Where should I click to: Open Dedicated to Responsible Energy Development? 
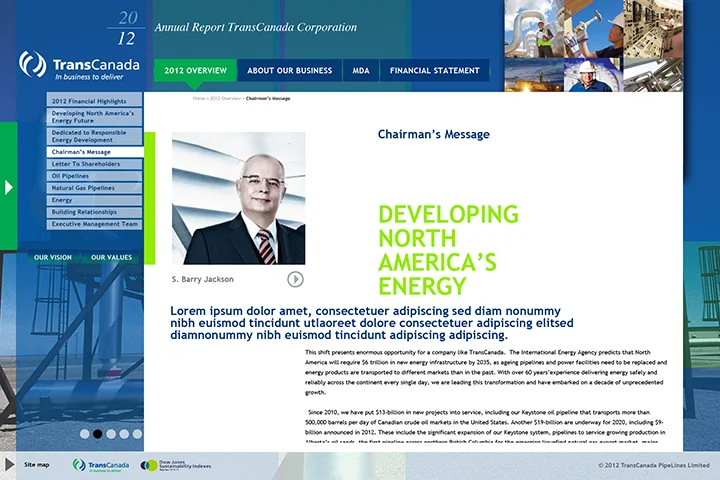[x=94, y=136]
